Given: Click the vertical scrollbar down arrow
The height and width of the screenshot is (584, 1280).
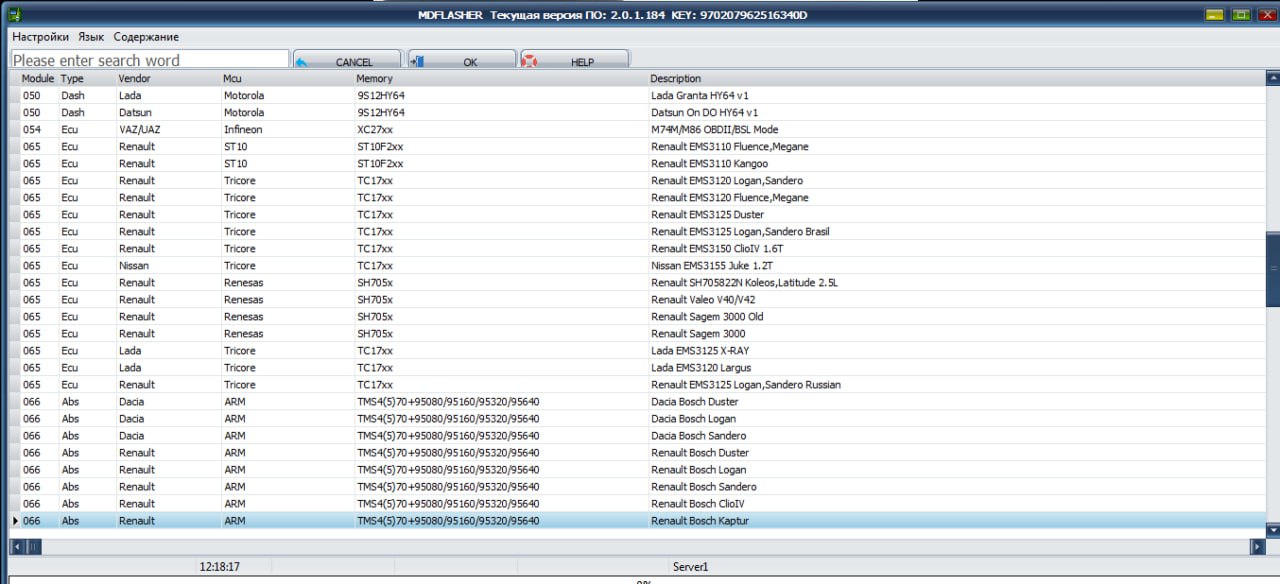Looking at the screenshot, I should pyautogui.click(x=1272, y=529).
